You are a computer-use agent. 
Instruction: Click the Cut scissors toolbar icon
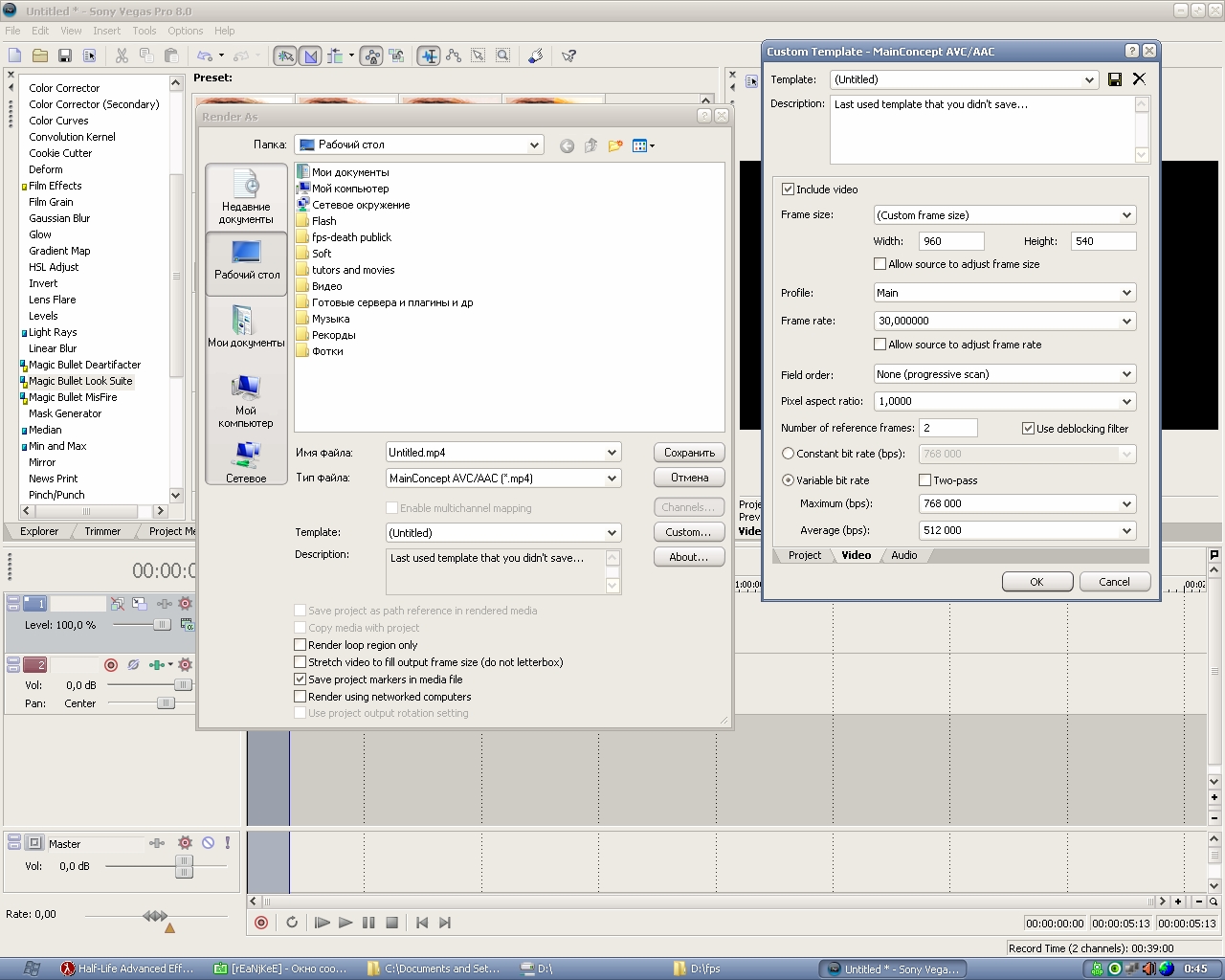tap(122, 56)
